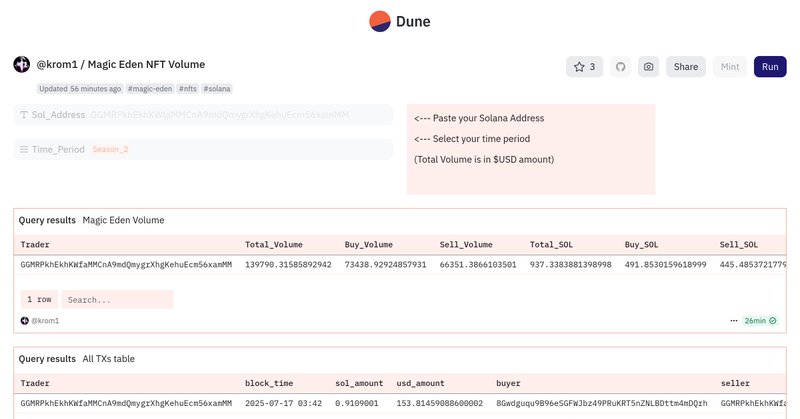
Task: Open the krom1 user avatar
Action: pyautogui.click(x=21, y=64)
